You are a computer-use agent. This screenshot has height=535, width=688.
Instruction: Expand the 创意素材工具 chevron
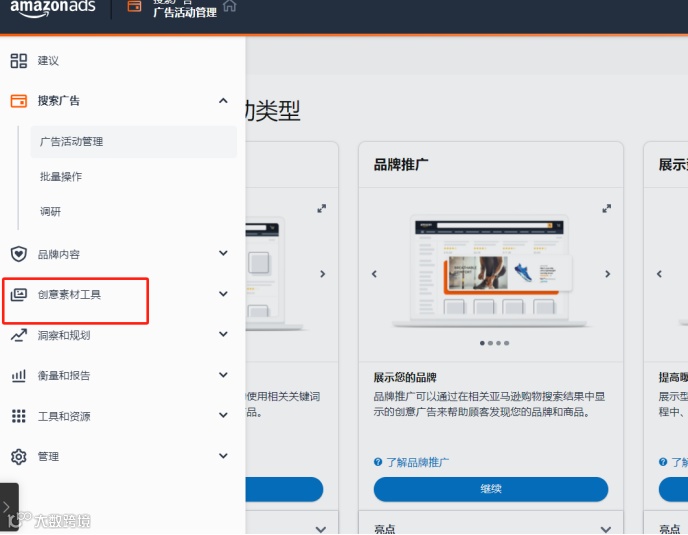[x=223, y=294]
